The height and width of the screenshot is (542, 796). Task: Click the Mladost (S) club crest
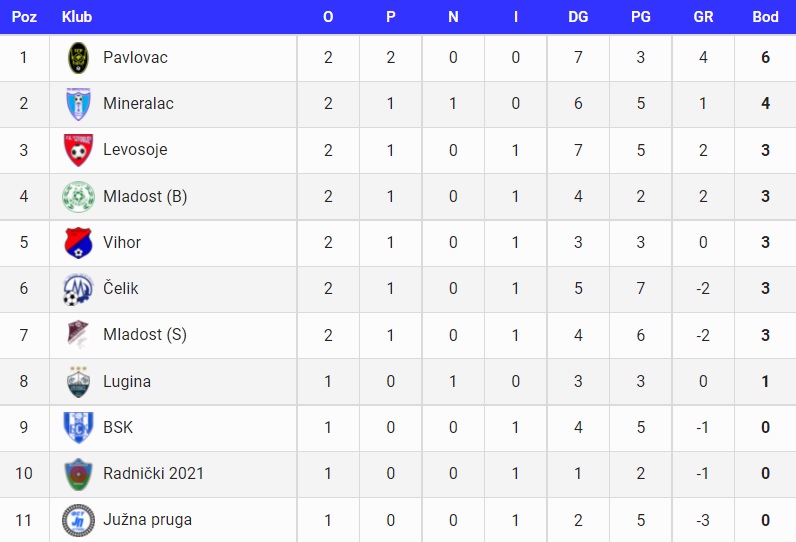coord(78,335)
